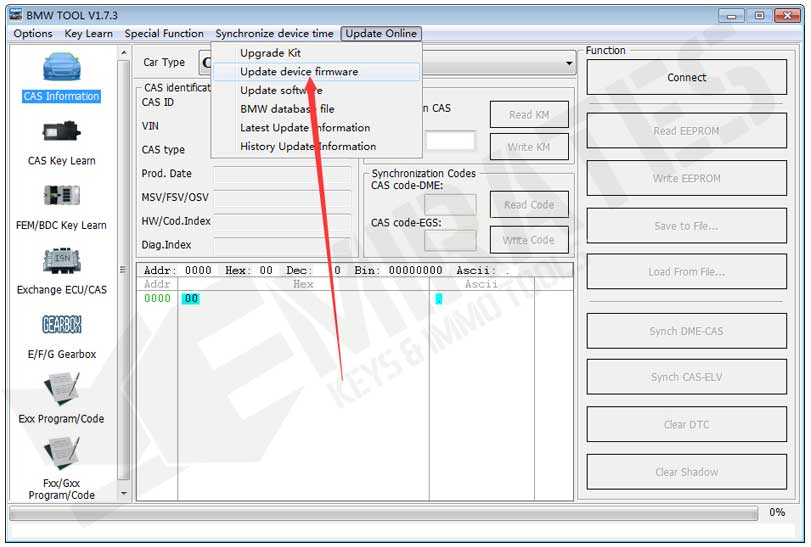Click the Clear Shadow button
The image size is (811, 547).
[x=686, y=472]
